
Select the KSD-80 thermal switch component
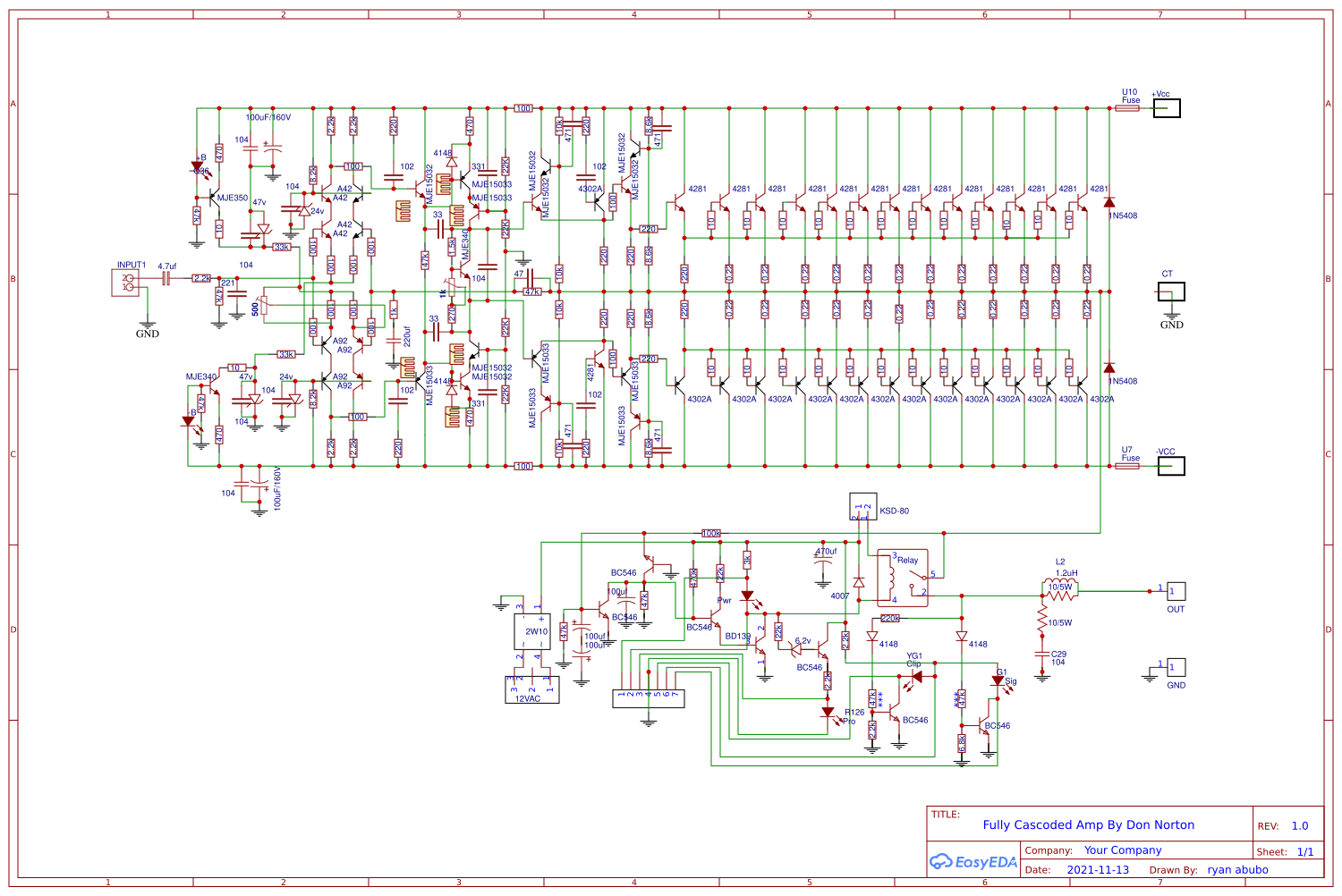pos(863,508)
